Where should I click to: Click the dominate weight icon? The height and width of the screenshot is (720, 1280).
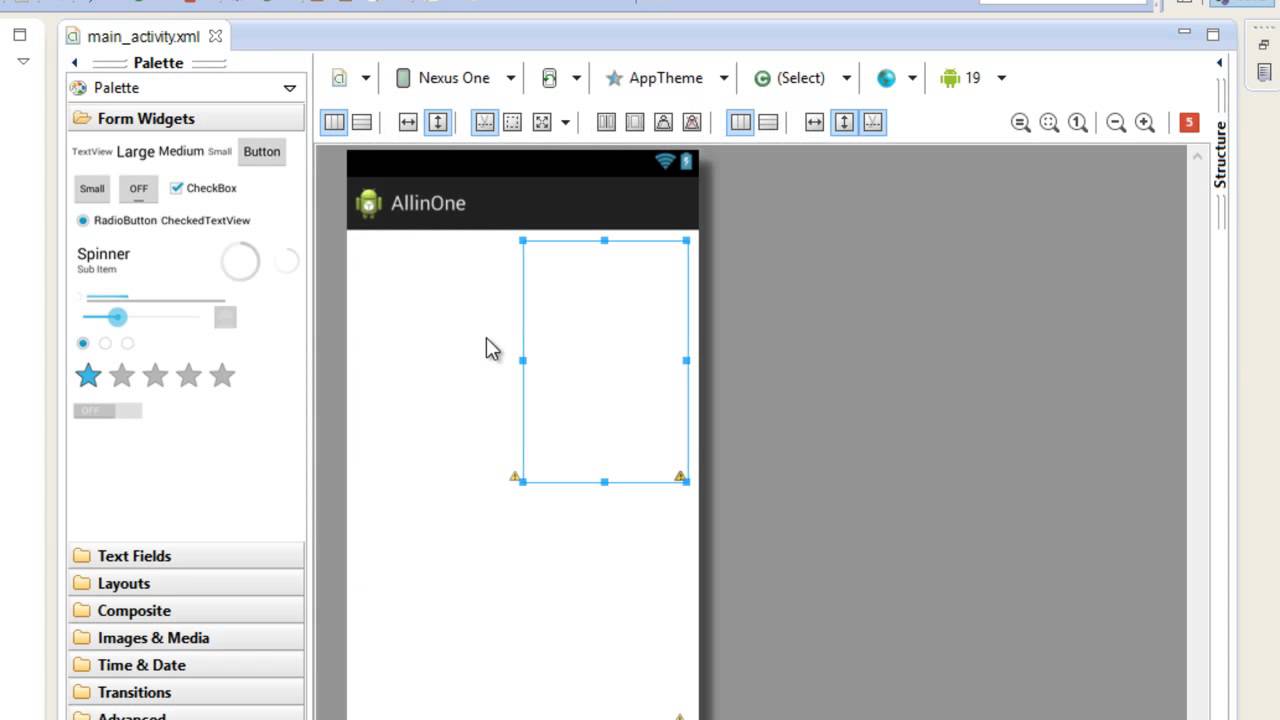coord(635,122)
